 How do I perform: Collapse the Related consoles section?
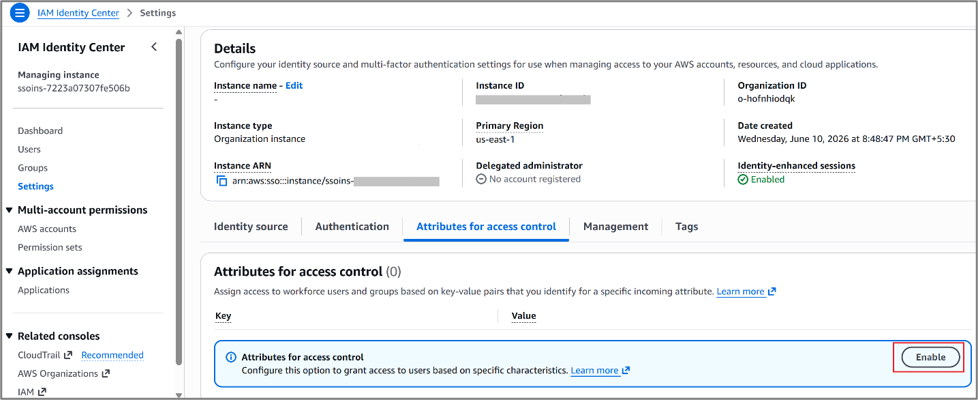click(9, 336)
